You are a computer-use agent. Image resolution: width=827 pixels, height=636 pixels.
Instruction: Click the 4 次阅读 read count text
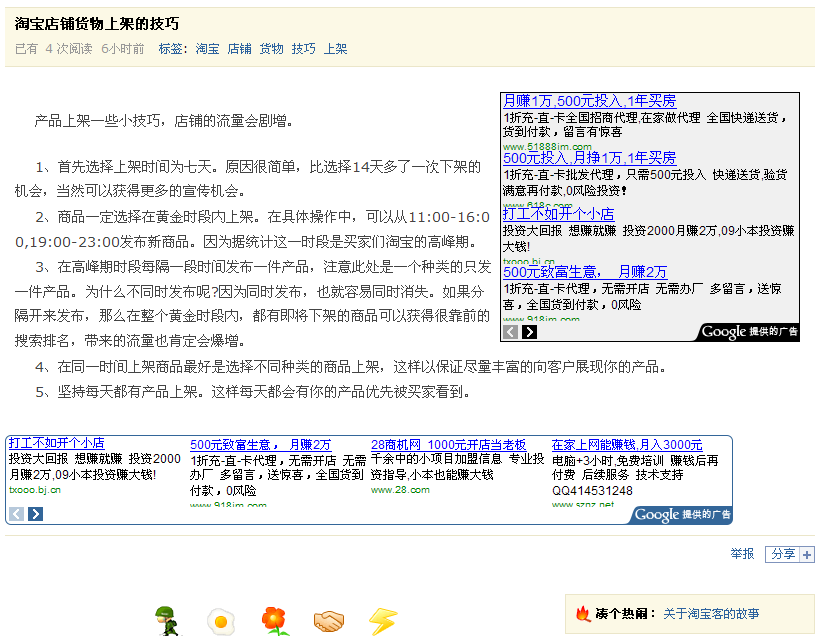(69, 49)
